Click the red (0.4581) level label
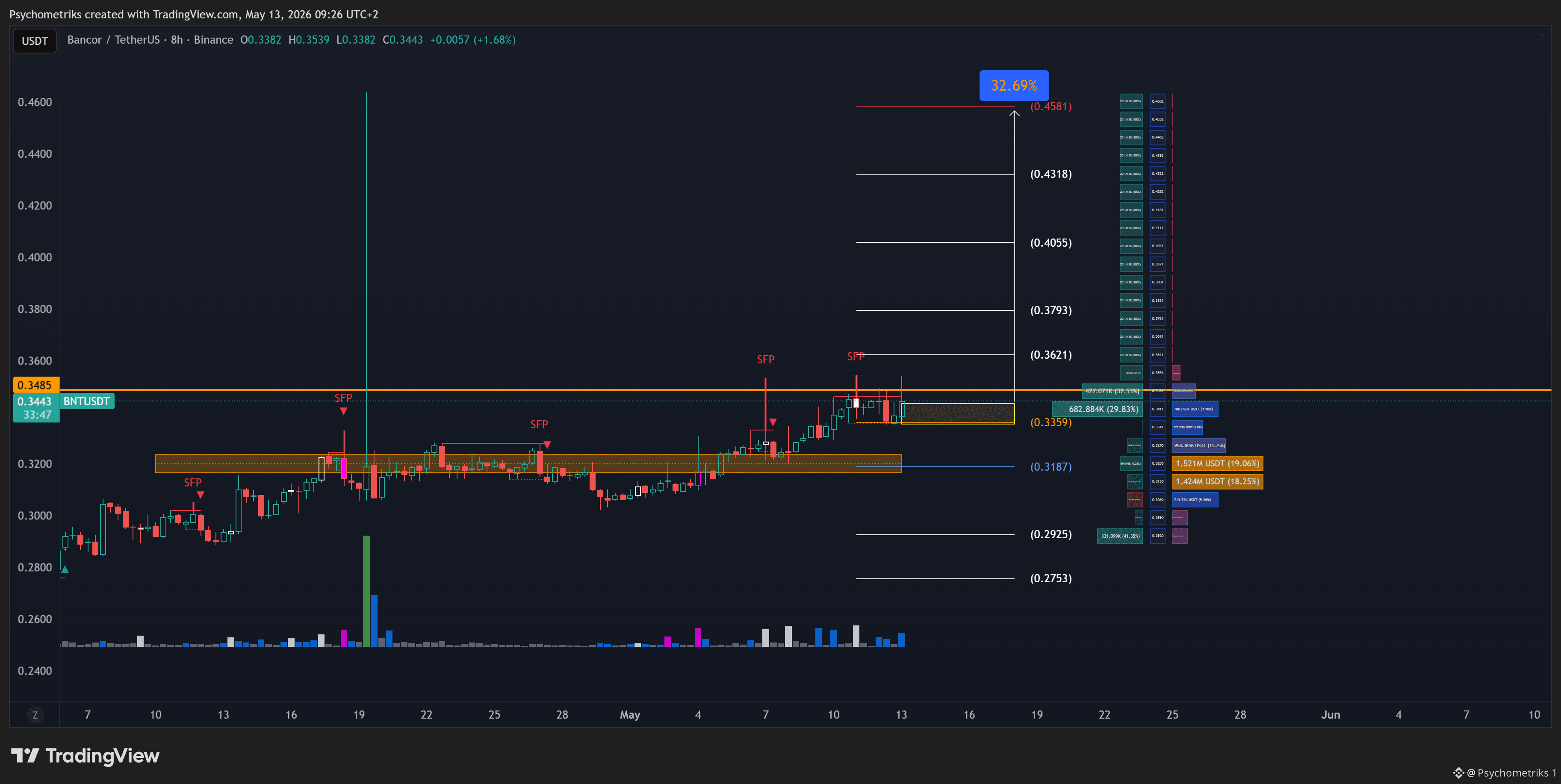Screen dimensions: 1561x784 click(1051, 106)
